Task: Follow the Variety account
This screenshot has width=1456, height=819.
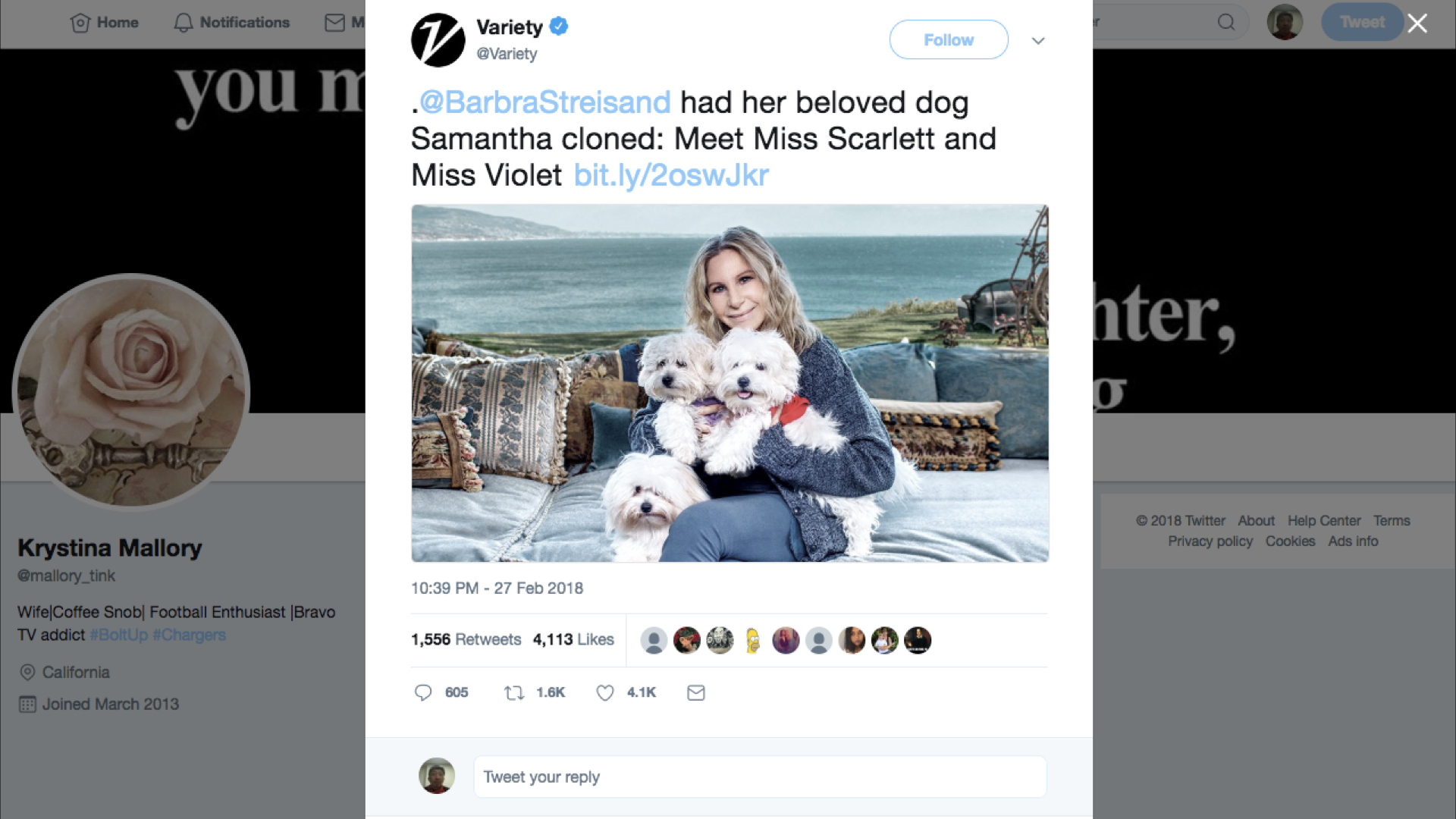Action: (x=949, y=39)
